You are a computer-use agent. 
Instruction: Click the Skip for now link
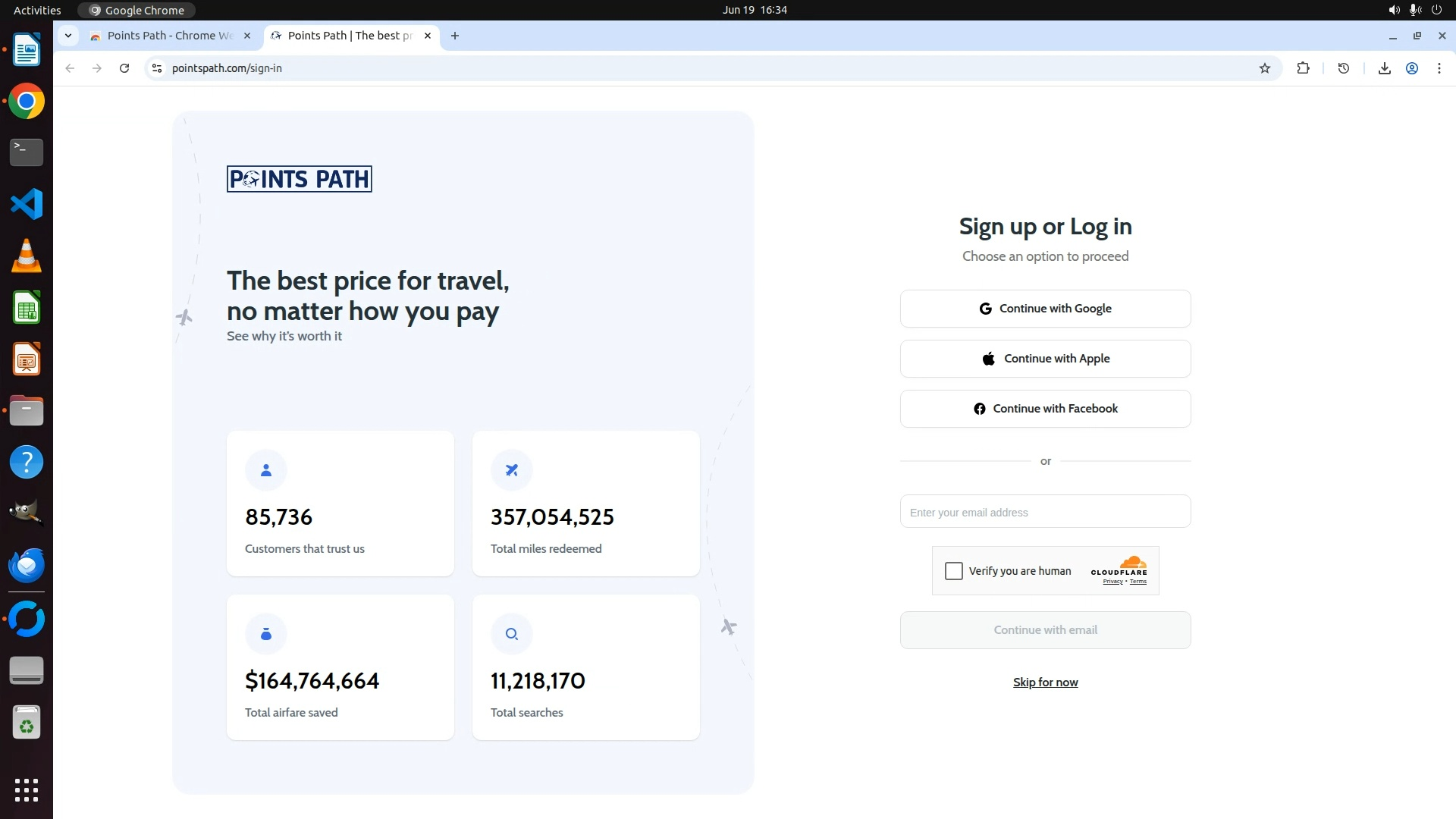pos(1045,682)
